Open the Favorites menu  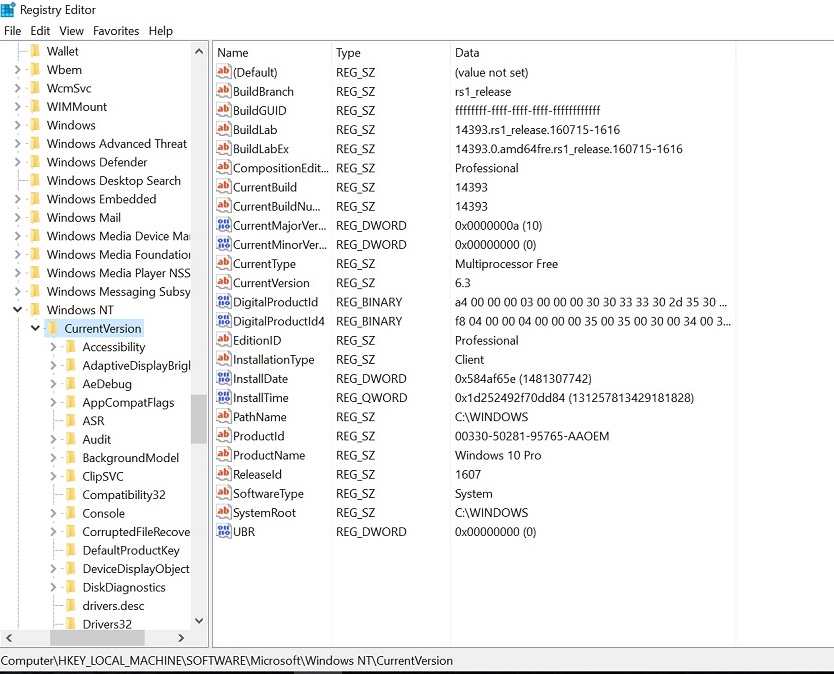point(116,31)
